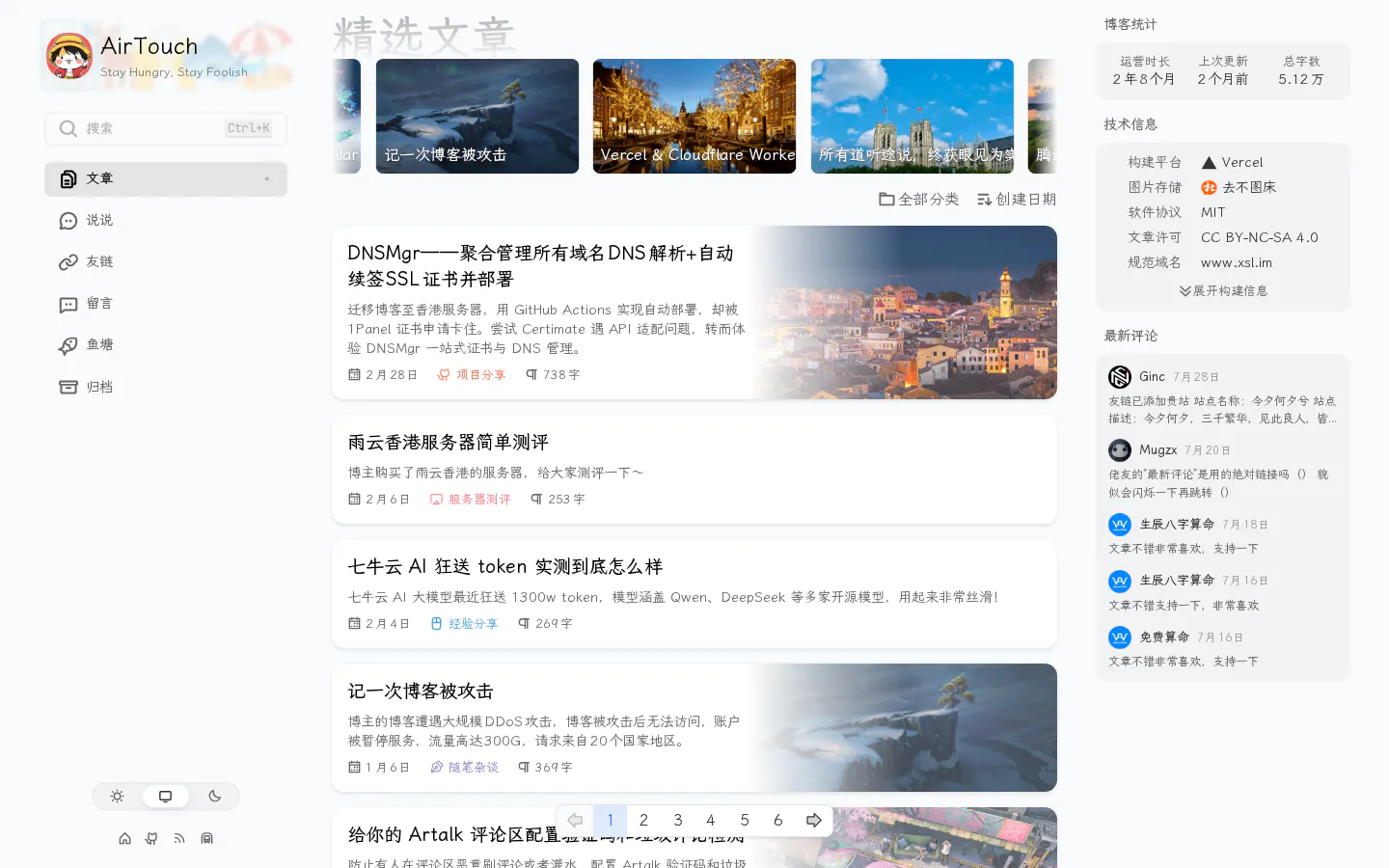Viewport: 1389px width, 868px height.
Task: Go to page 3
Action: coord(677,821)
